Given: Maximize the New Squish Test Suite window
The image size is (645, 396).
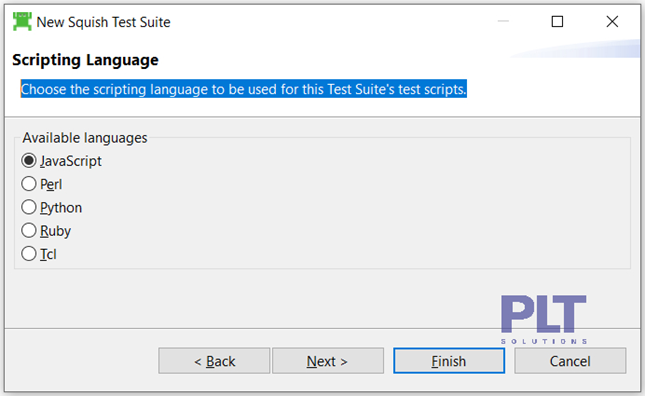Looking at the screenshot, I should pyautogui.click(x=557, y=21).
